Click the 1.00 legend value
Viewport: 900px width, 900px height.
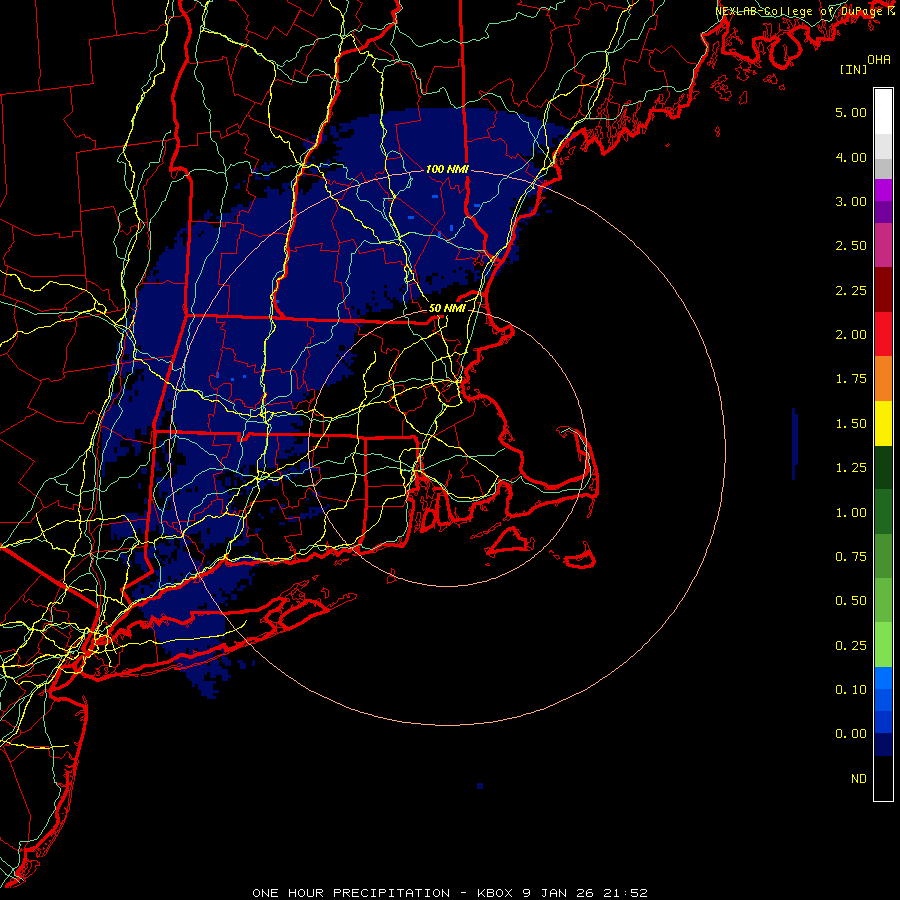tap(851, 513)
